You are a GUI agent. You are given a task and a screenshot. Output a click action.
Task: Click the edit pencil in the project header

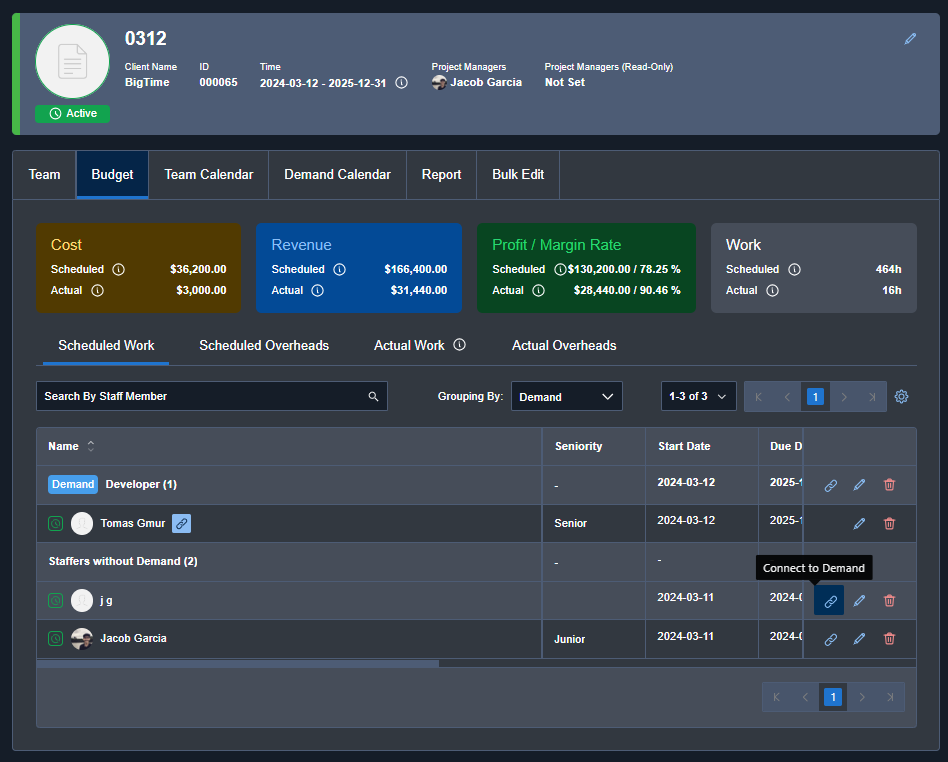909,38
